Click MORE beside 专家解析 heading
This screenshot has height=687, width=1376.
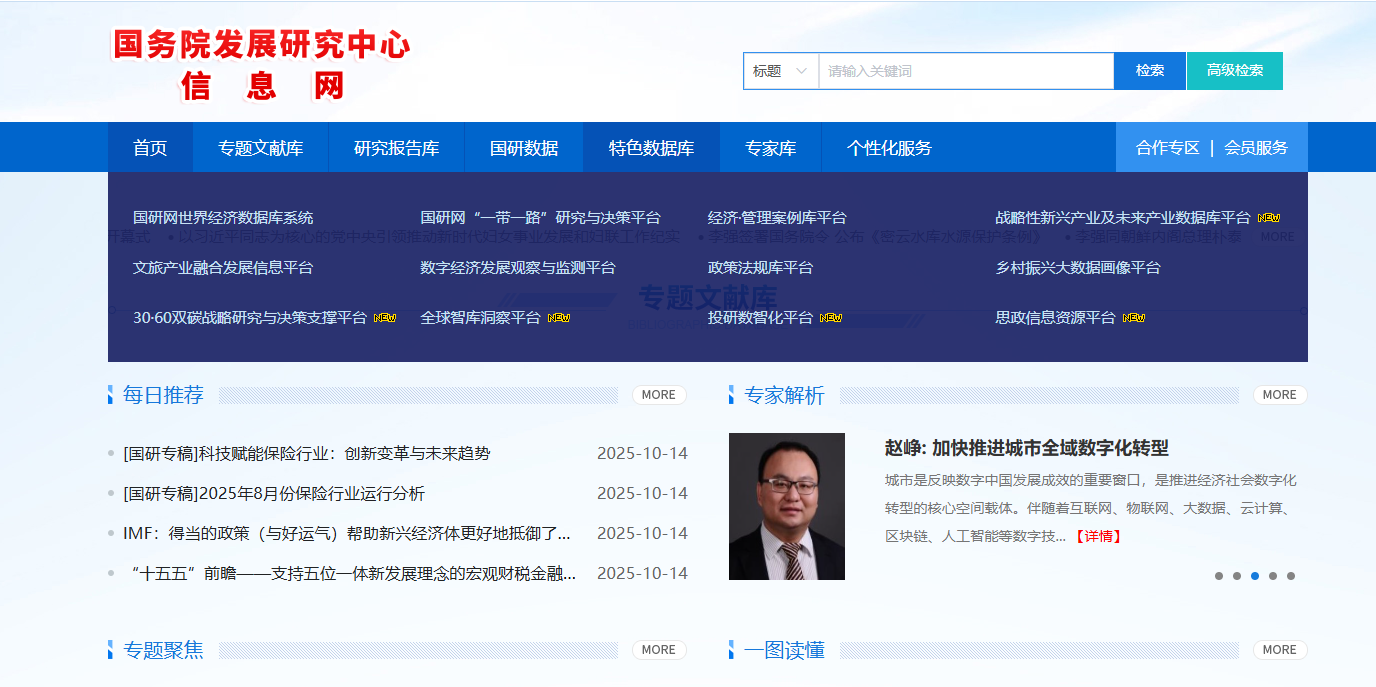pos(1279,395)
